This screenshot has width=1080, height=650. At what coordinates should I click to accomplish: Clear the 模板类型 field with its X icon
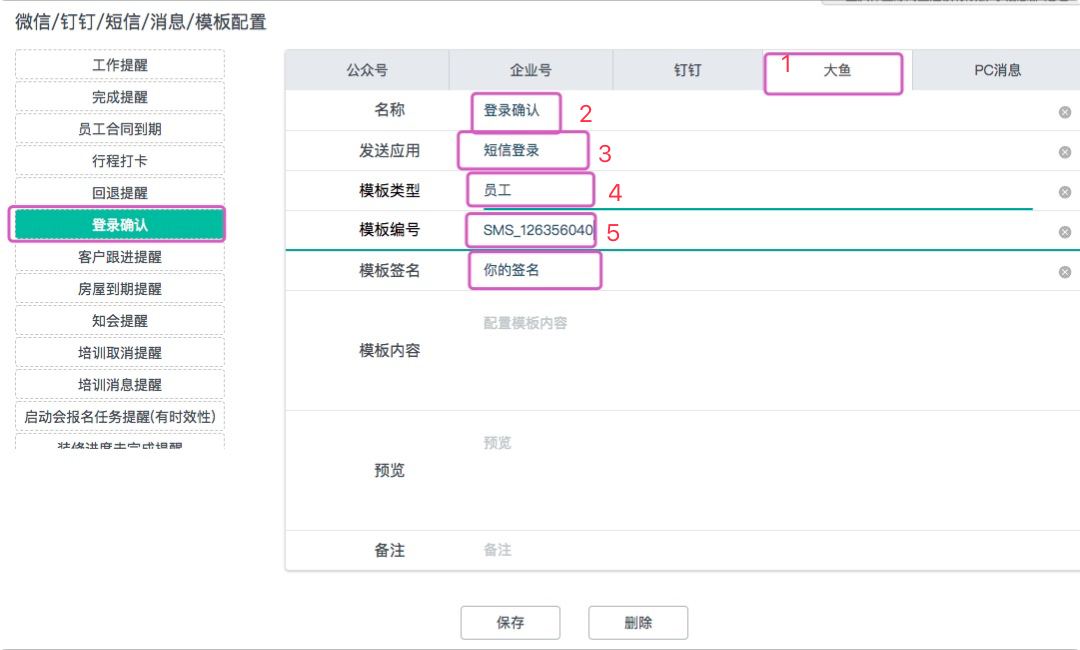coord(1065,192)
